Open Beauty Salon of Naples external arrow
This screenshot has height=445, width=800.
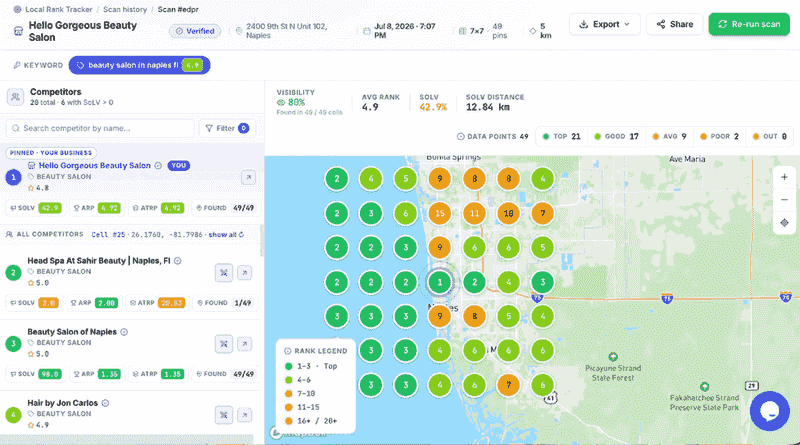tap(245, 344)
